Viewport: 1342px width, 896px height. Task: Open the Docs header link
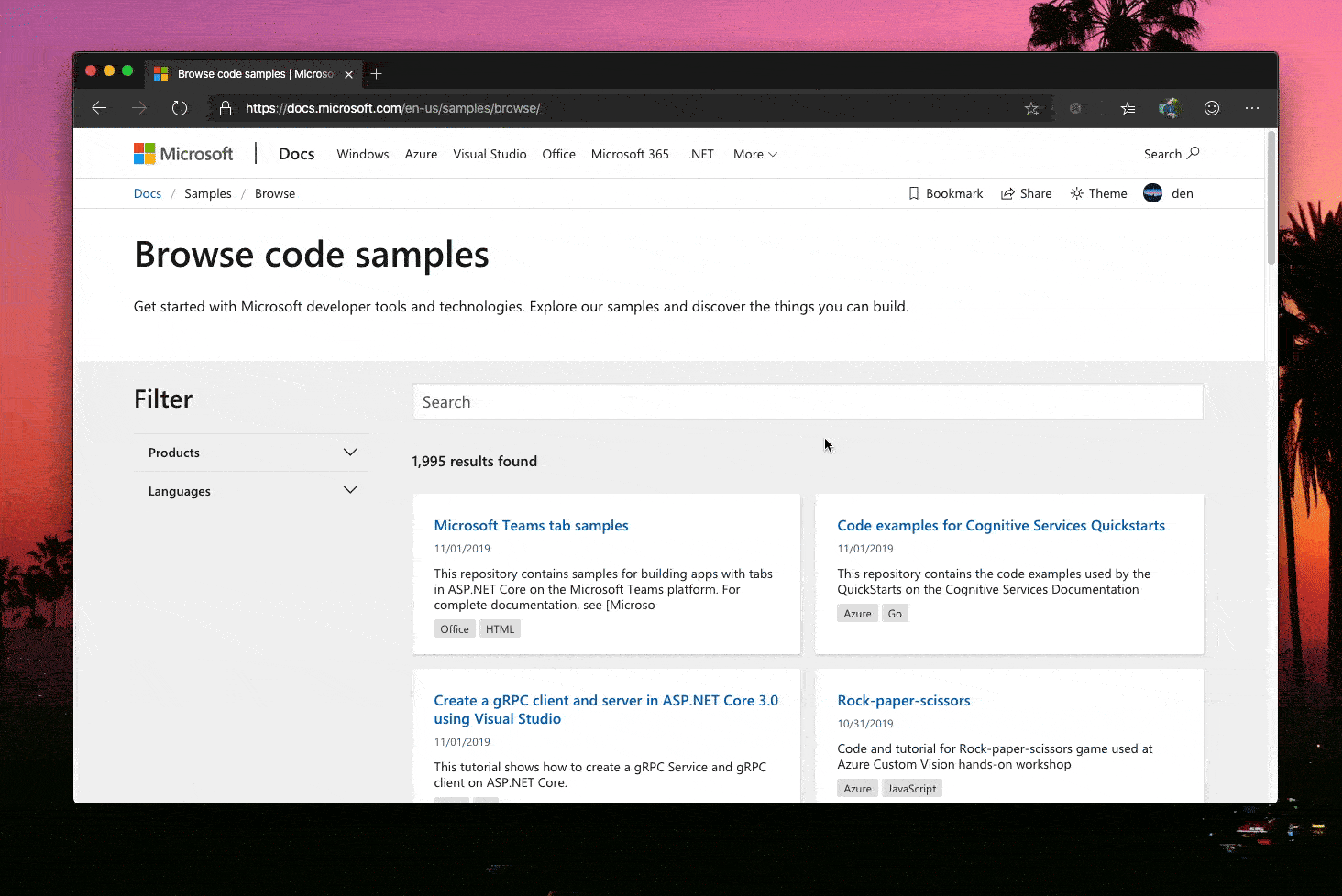pos(296,154)
